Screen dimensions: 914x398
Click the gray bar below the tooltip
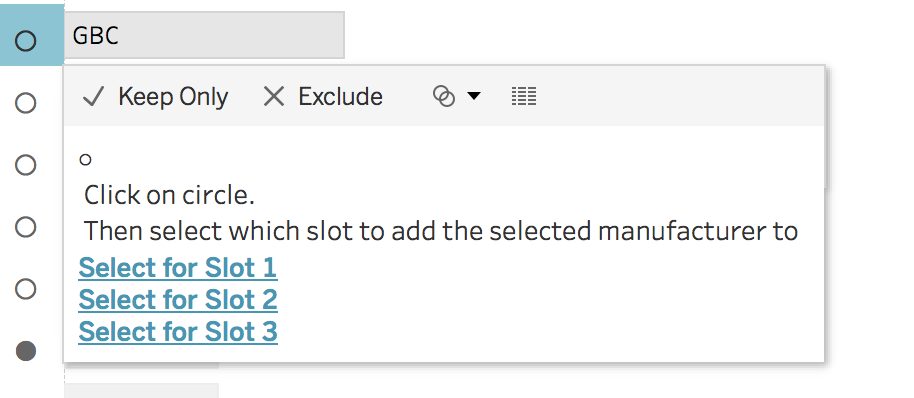pos(141,390)
